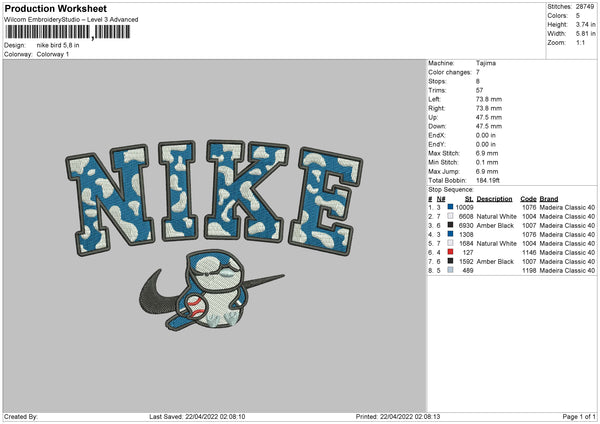Screen dimensions: 600x424
Task: Click the stitch count 6608 in stop 2
Action: coord(466,216)
